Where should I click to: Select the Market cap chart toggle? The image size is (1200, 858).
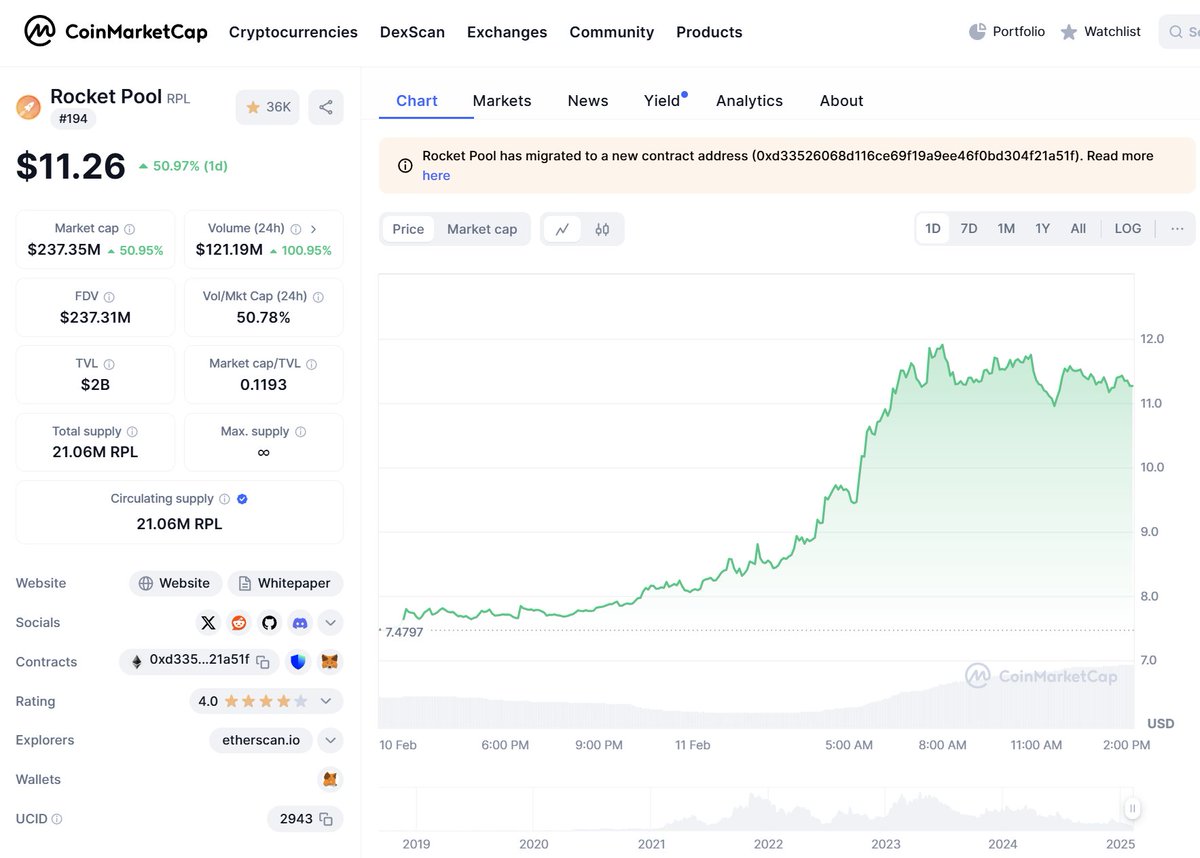(x=482, y=229)
